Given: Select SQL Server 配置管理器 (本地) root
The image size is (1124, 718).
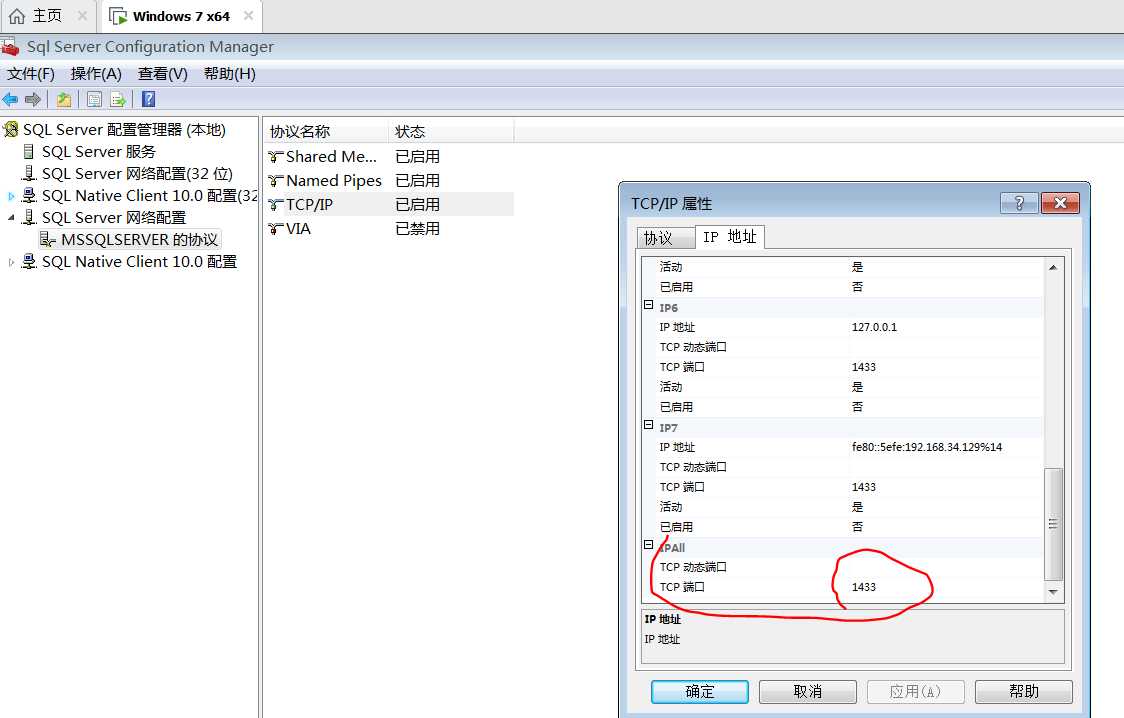Looking at the screenshot, I should (x=124, y=130).
